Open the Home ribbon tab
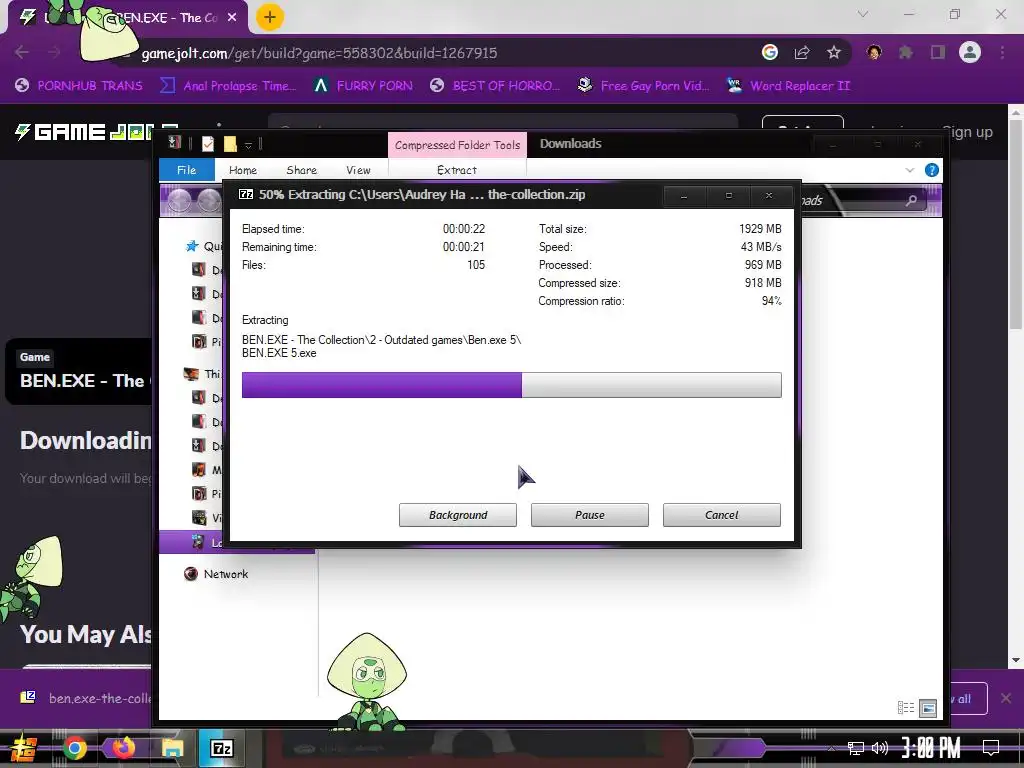1024x768 pixels. coord(243,170)
